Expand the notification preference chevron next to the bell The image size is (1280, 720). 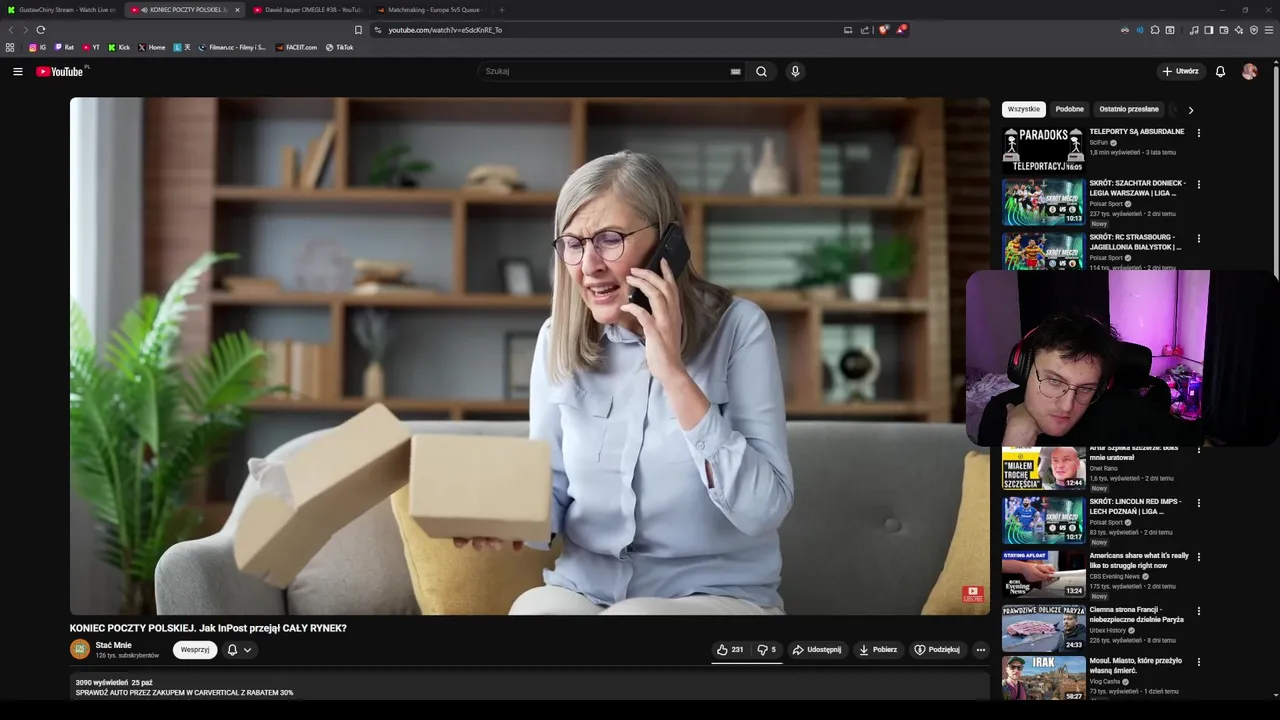click(247, 650)
